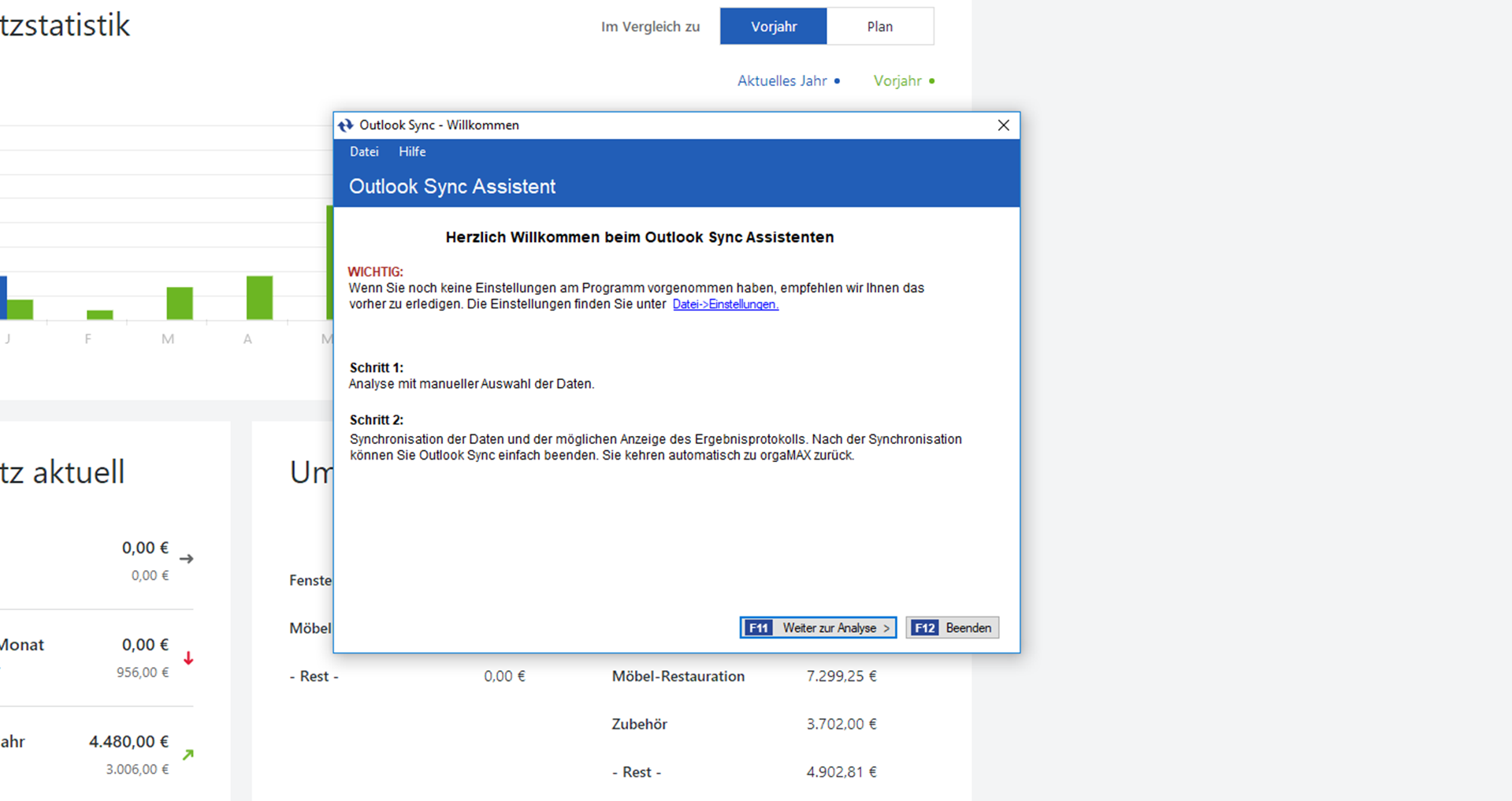Click the green April bar in chart

tap(259, 298)
